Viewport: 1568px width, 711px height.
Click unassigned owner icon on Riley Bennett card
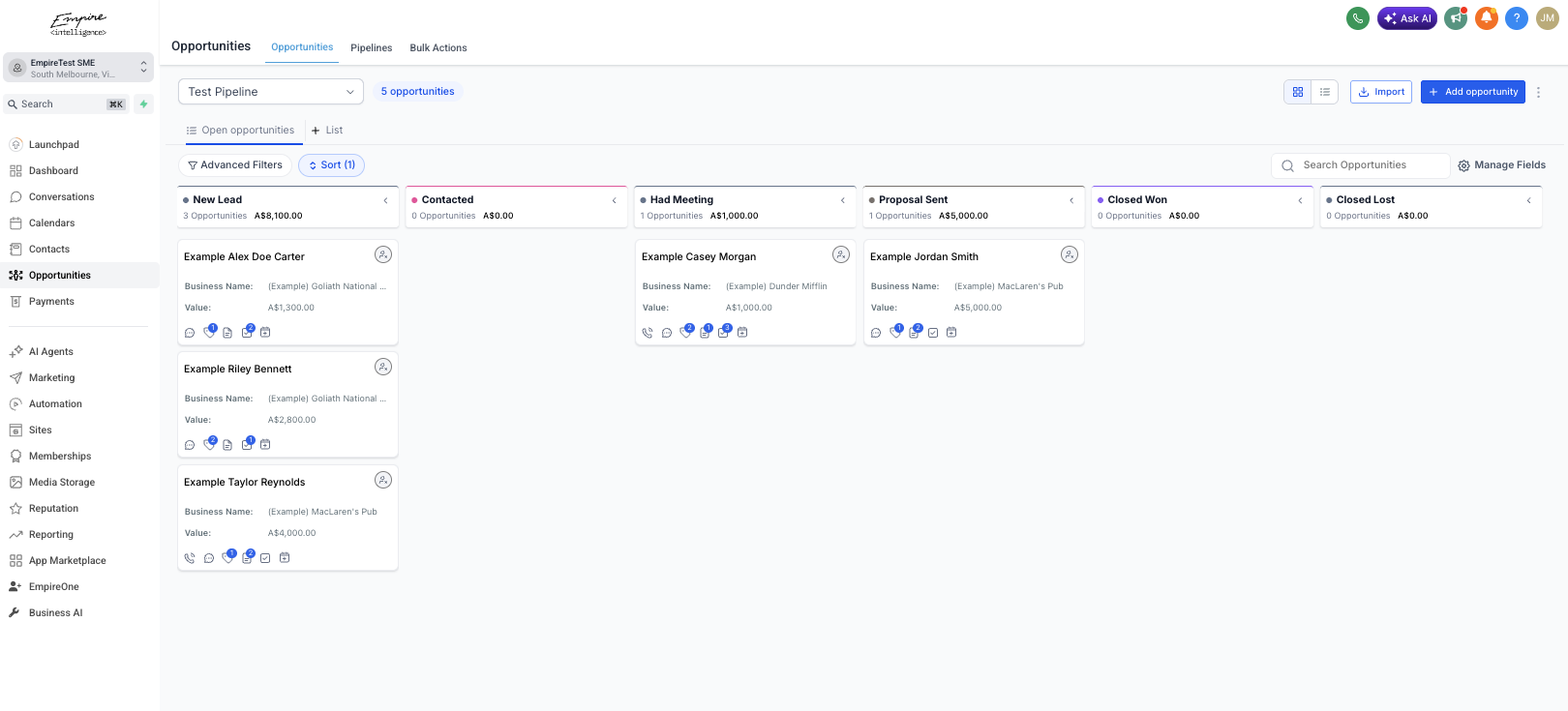point(383,368)
